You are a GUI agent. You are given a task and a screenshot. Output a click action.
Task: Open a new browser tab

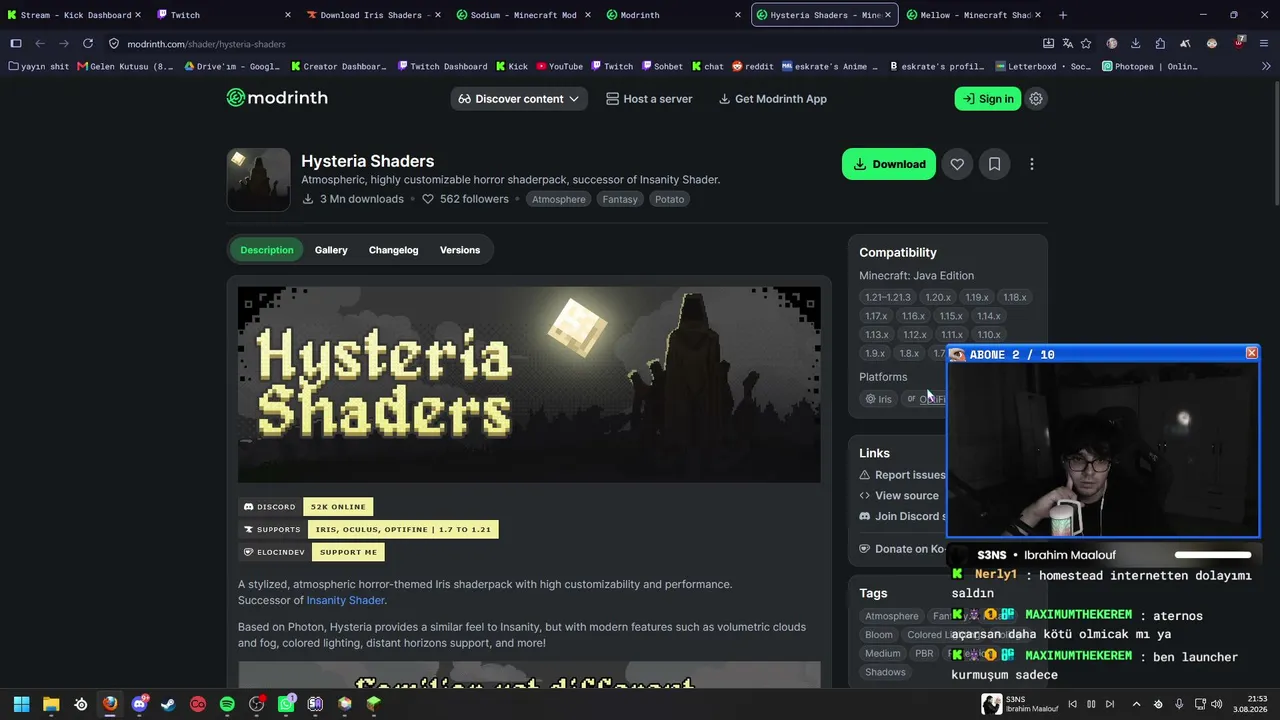(x=1062, y=15)
